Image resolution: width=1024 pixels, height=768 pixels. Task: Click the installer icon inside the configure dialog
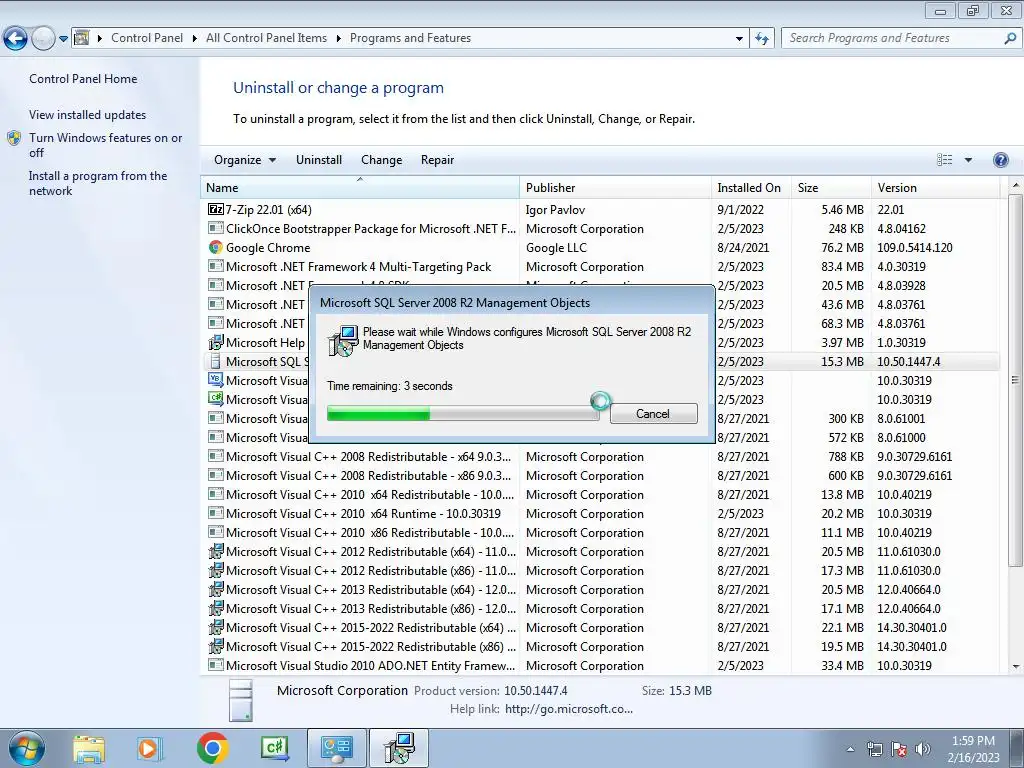point(343,341)
